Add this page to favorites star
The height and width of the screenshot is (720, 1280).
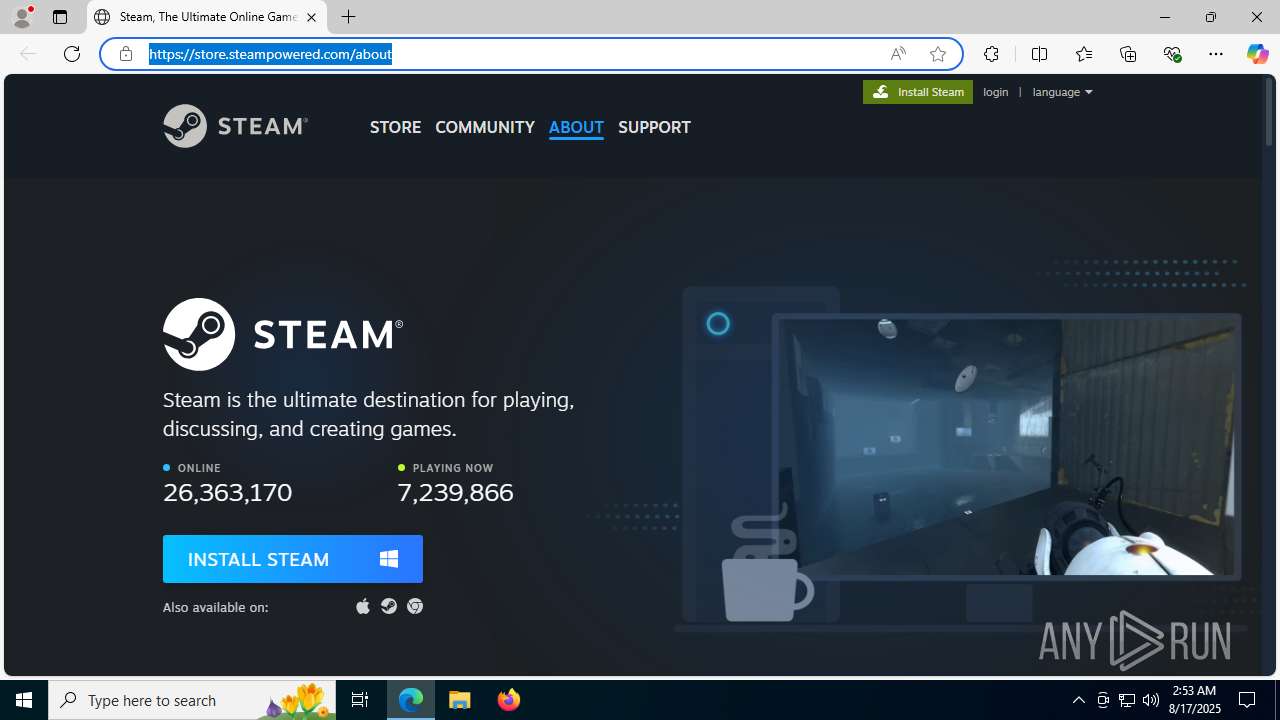pos(938,54)
